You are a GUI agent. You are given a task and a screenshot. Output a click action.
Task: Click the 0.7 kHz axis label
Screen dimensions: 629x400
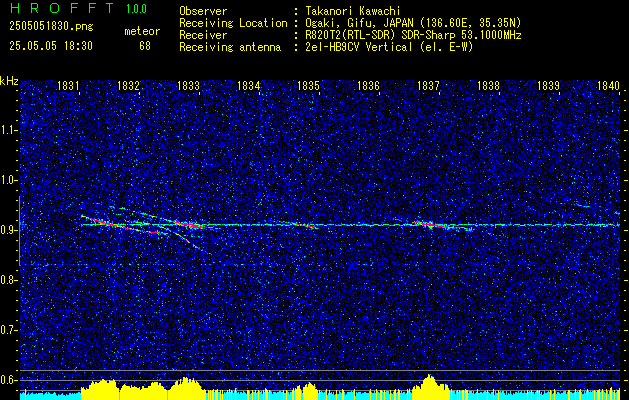pos(8,330)
